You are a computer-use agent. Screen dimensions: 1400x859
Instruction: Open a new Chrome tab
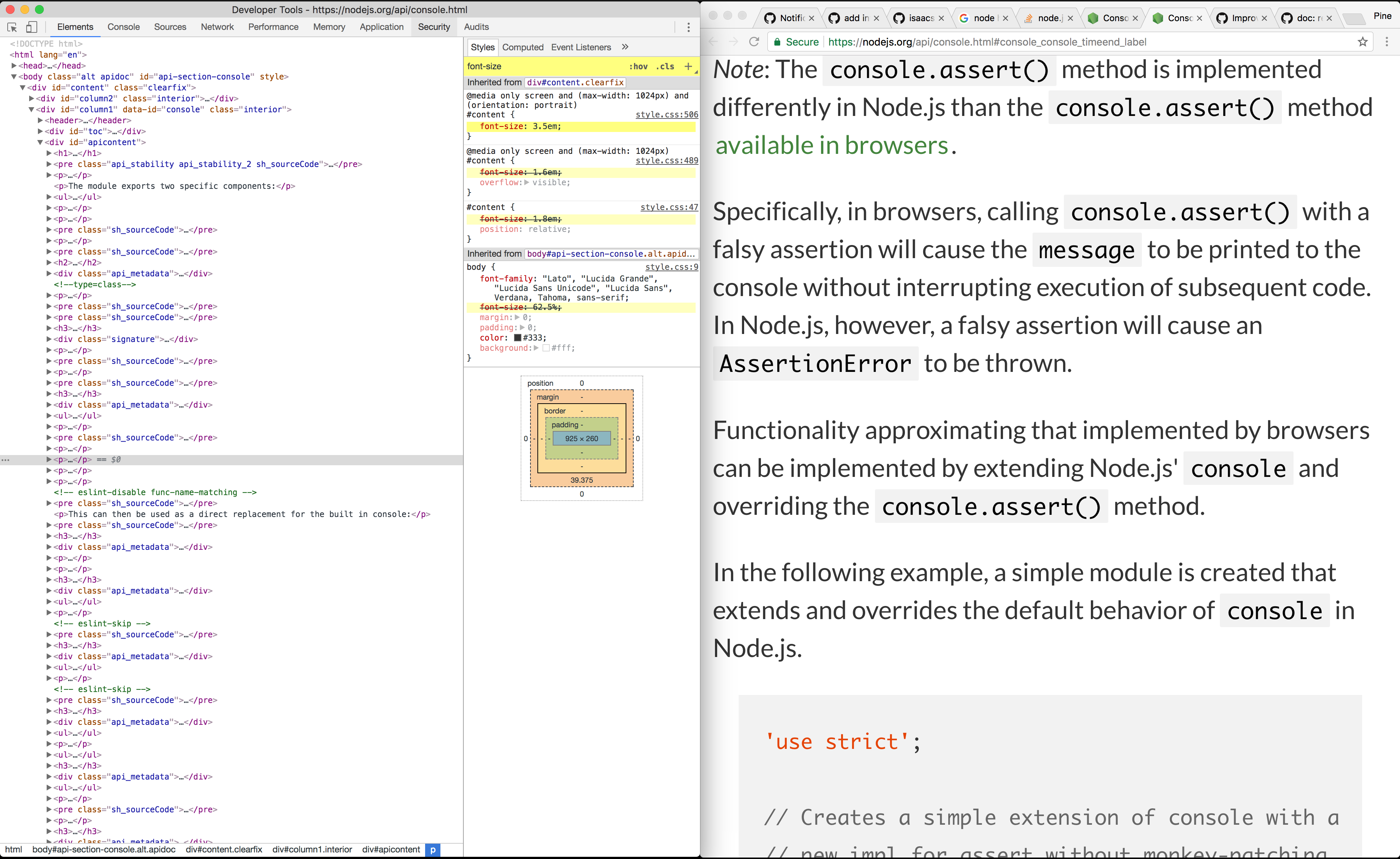point(1354,19)
